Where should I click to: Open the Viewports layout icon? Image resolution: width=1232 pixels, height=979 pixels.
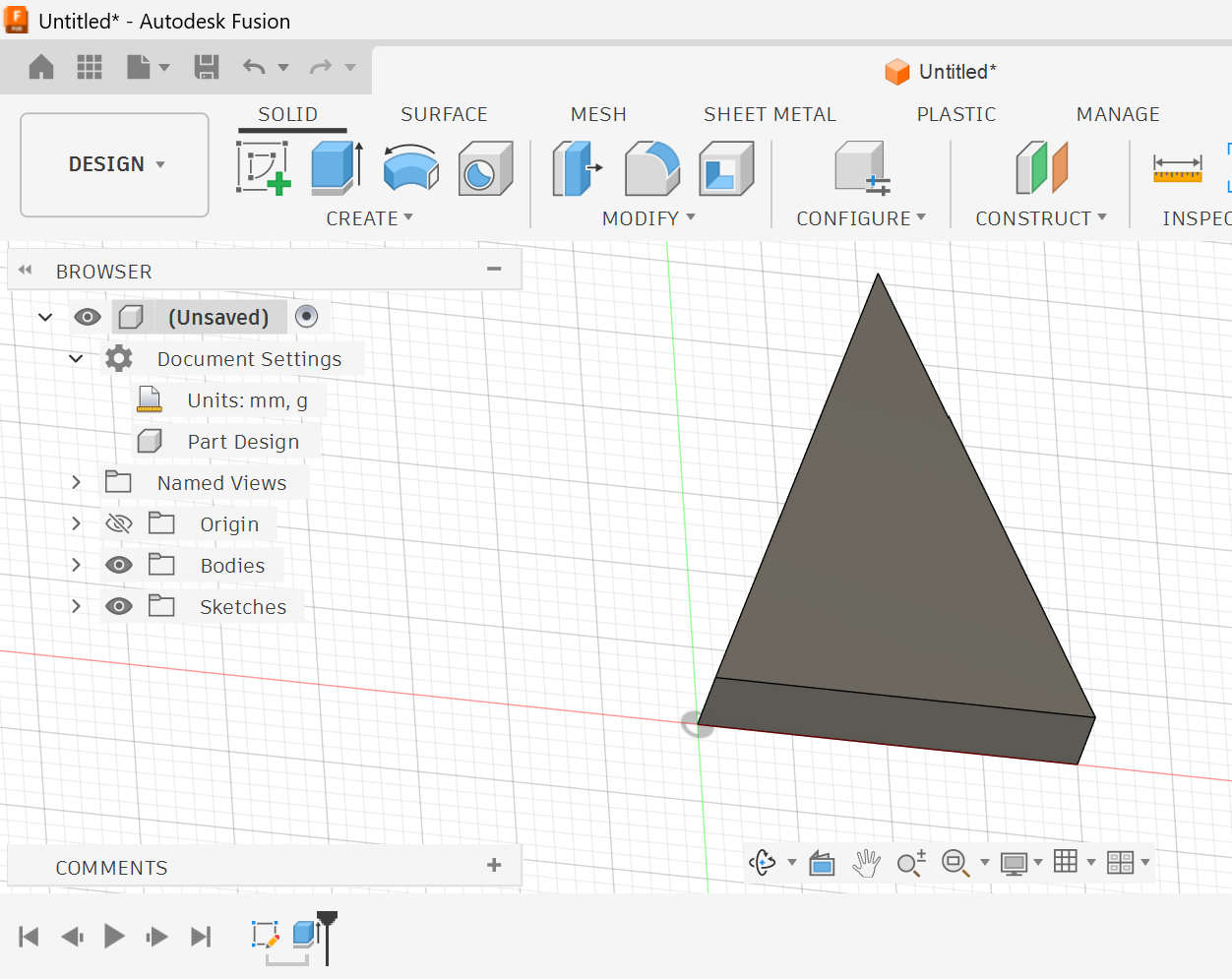point(1120,863)
